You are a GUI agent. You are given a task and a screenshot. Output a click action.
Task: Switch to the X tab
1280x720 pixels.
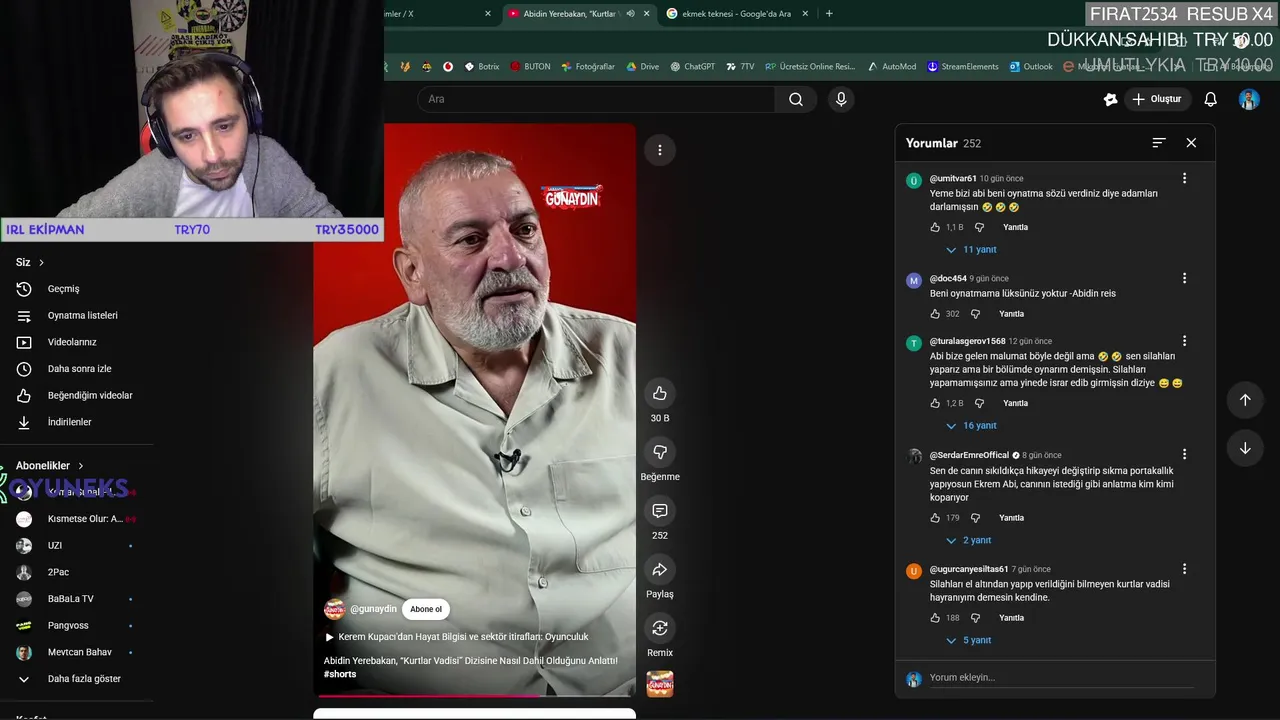(x=440, y=13)
